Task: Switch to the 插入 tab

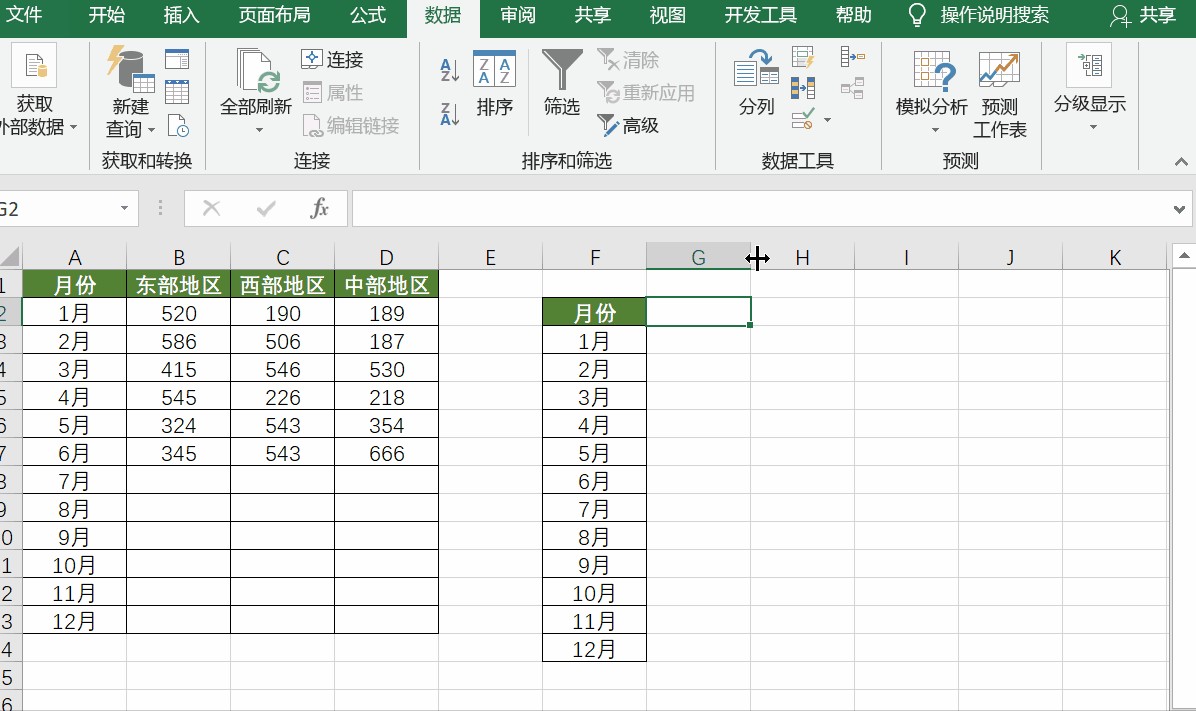Action: click(182, 15)
